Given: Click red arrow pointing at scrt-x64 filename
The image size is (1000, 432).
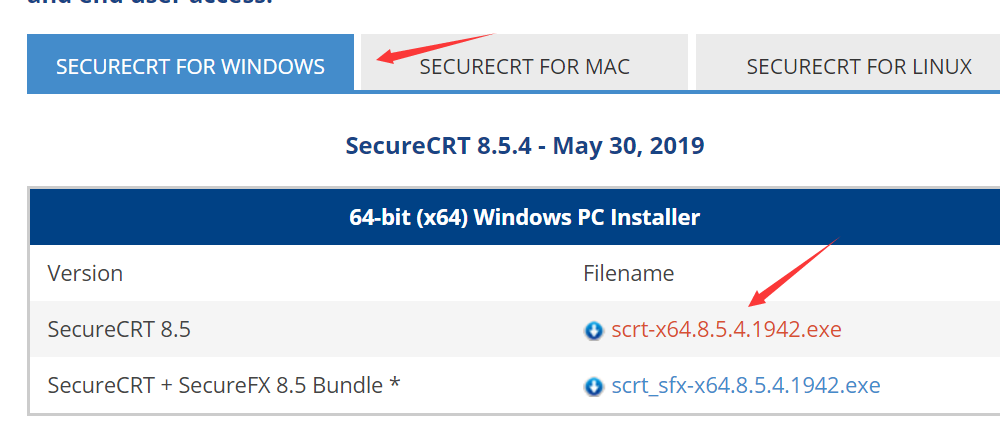Looking at the screenshot, I should point(793,272).
